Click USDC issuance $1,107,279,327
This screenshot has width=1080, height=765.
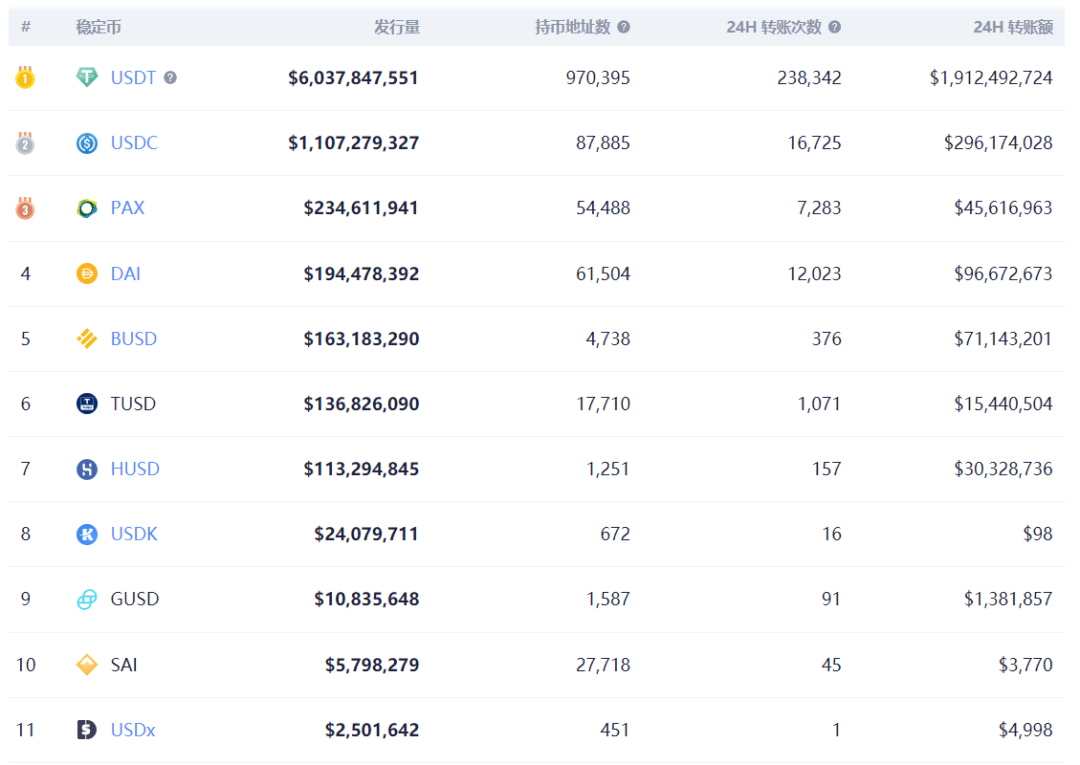(353, 143)
